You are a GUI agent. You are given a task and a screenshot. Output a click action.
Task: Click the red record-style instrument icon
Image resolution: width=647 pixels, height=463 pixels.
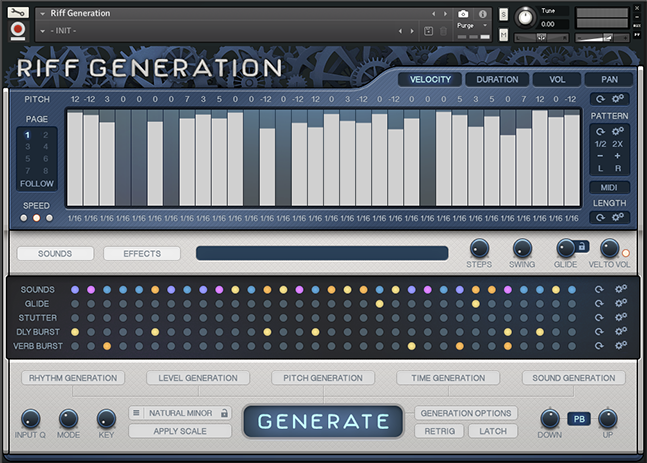(17, 30)
